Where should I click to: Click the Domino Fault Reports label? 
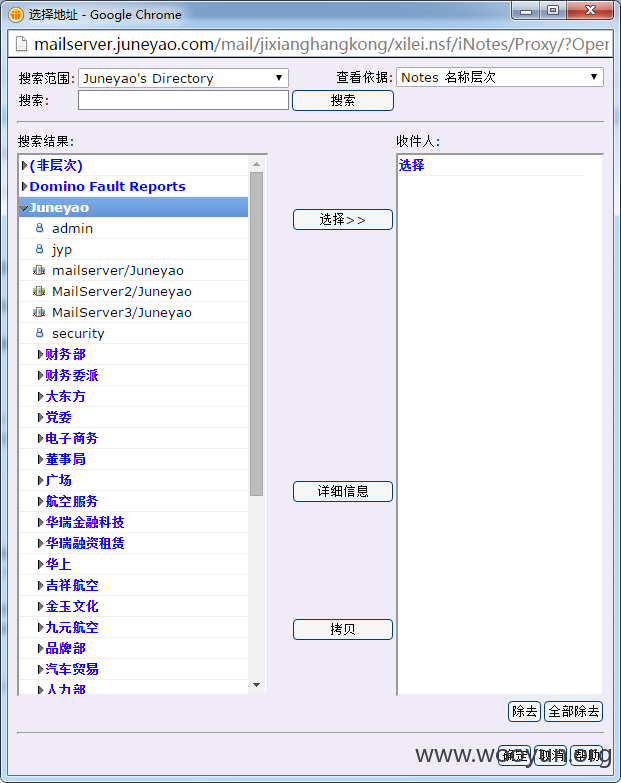click(107, 186)
